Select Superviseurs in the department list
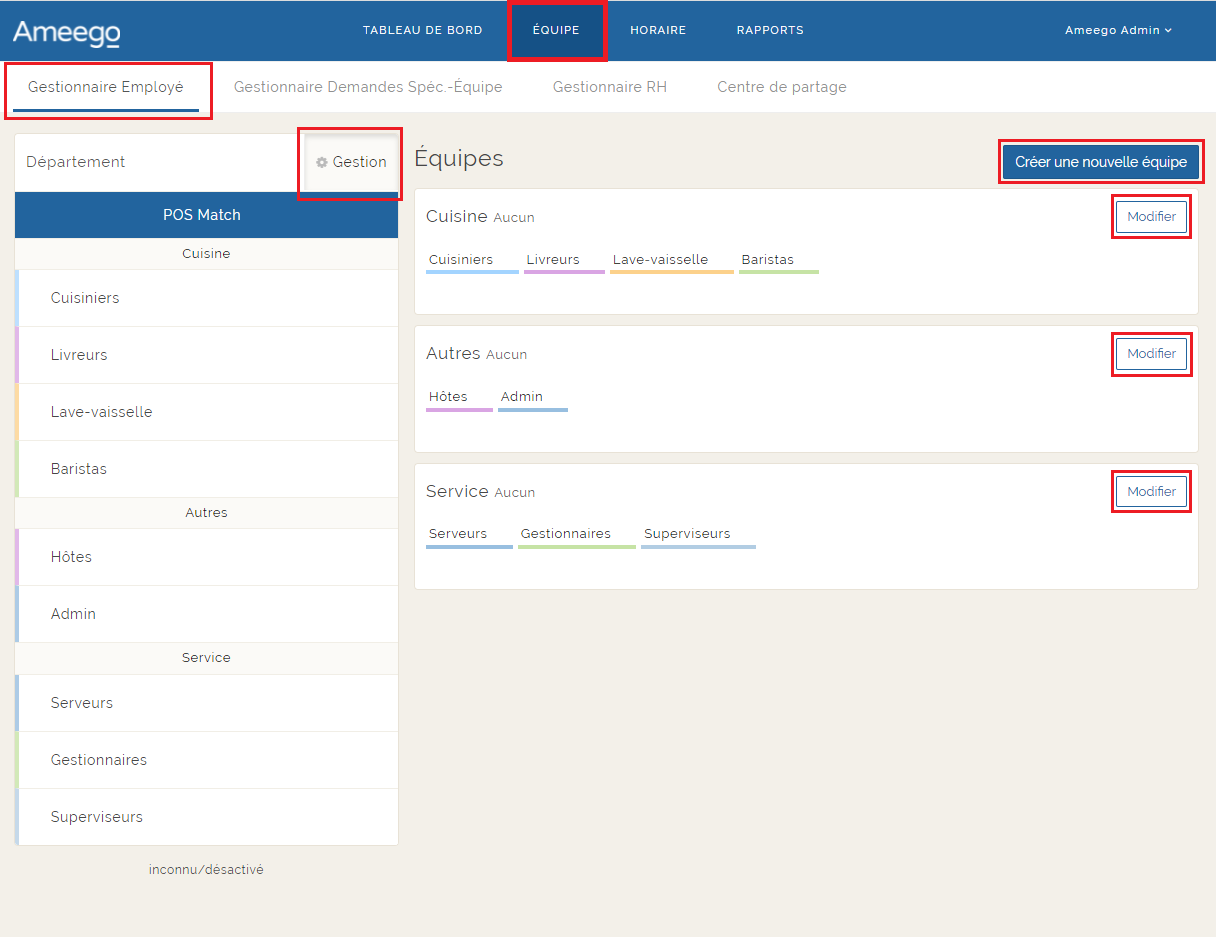The image size is (1216, 937). pyautogui.click(x=96, y=817)
